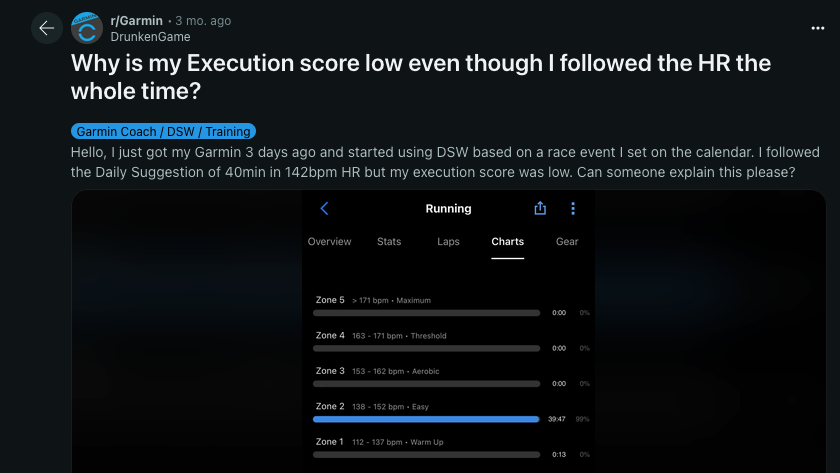
Task: Open DrunkenGame user profile
Action: [x=150, y=37]
